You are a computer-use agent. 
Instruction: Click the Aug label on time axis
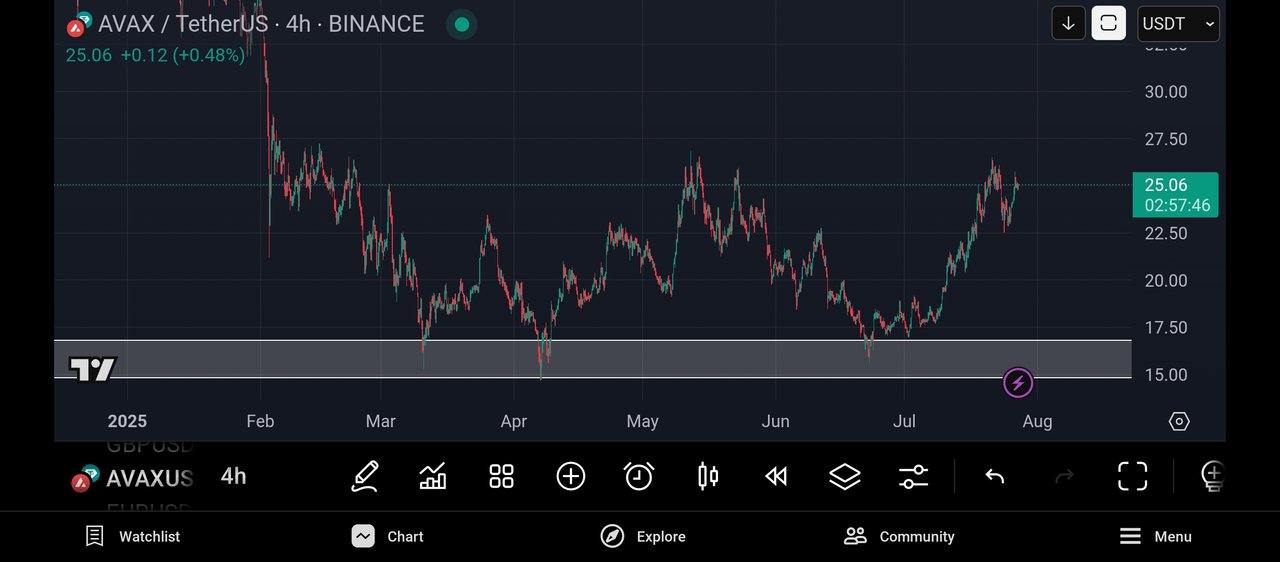click(x=1037, y=421)
